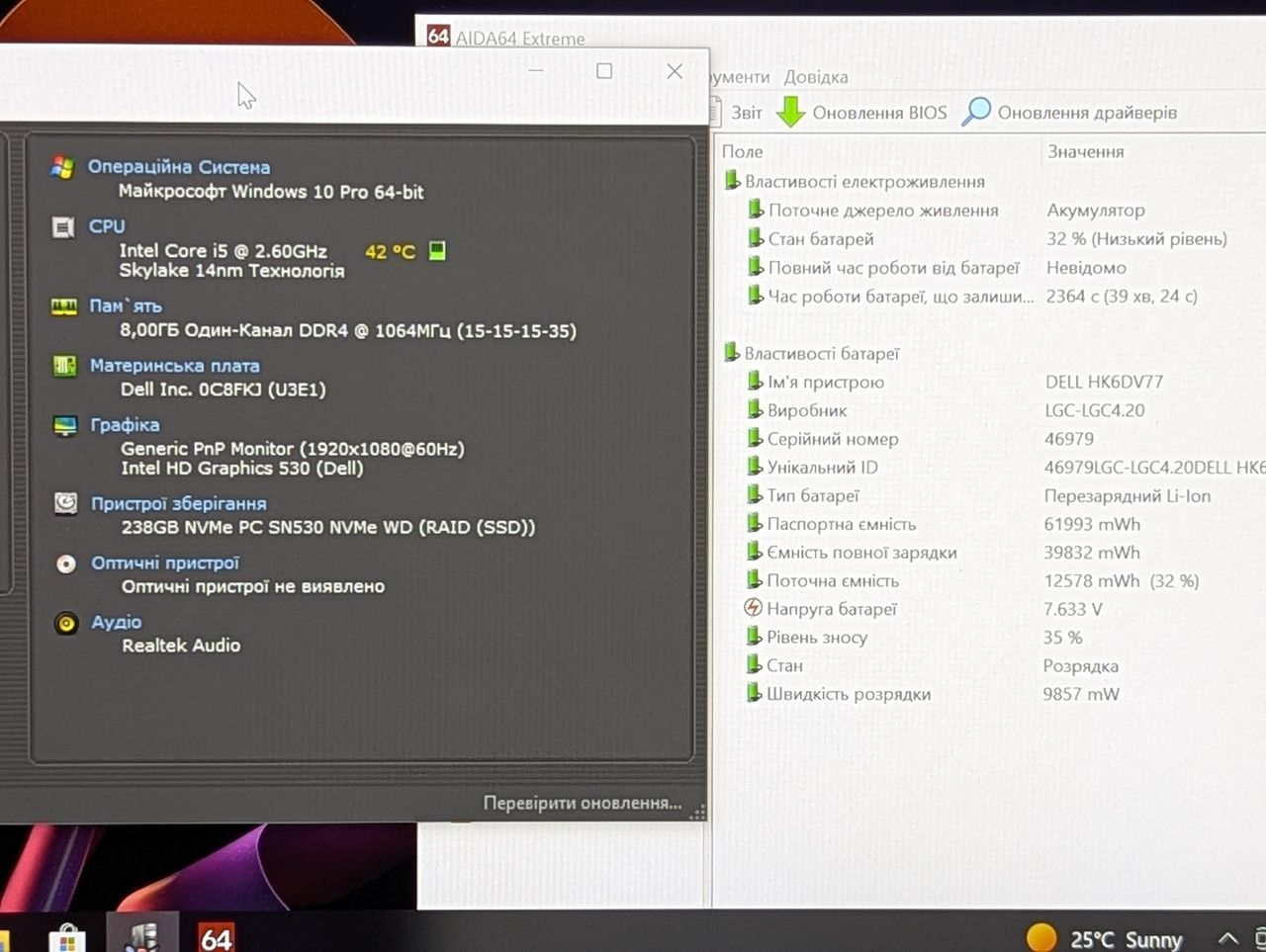The height and width of the screenshot is (952, 1266).
Task: Click the green CPU temperature indicator
Action: pyautogui.click(x=436, y=250)
